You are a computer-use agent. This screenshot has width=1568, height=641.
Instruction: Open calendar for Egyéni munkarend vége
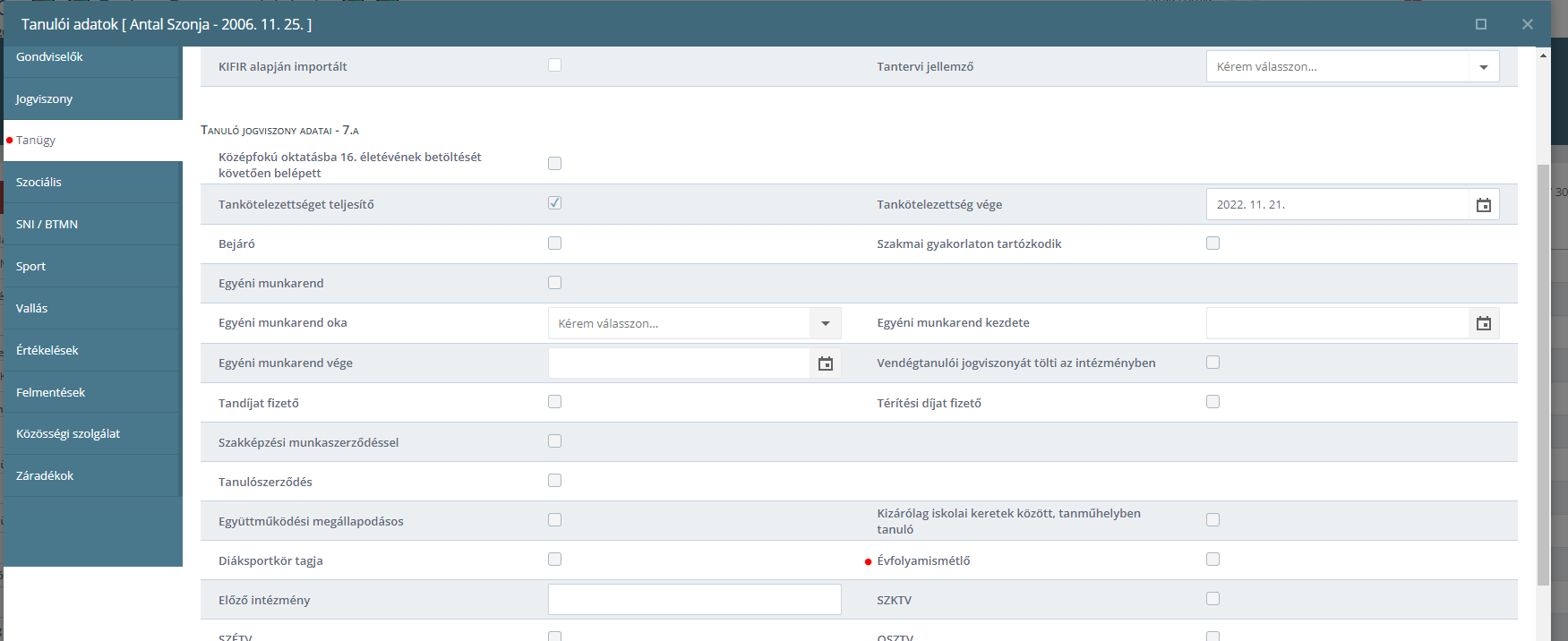pos(825,363)
